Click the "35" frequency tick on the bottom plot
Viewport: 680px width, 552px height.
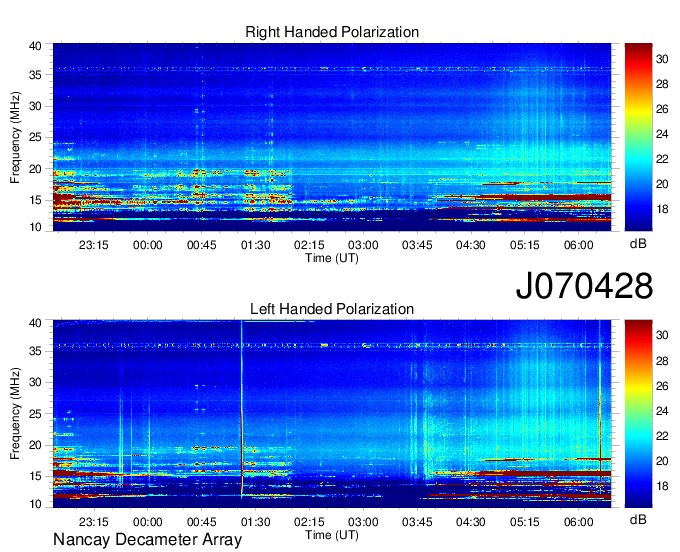coord(35,351)
